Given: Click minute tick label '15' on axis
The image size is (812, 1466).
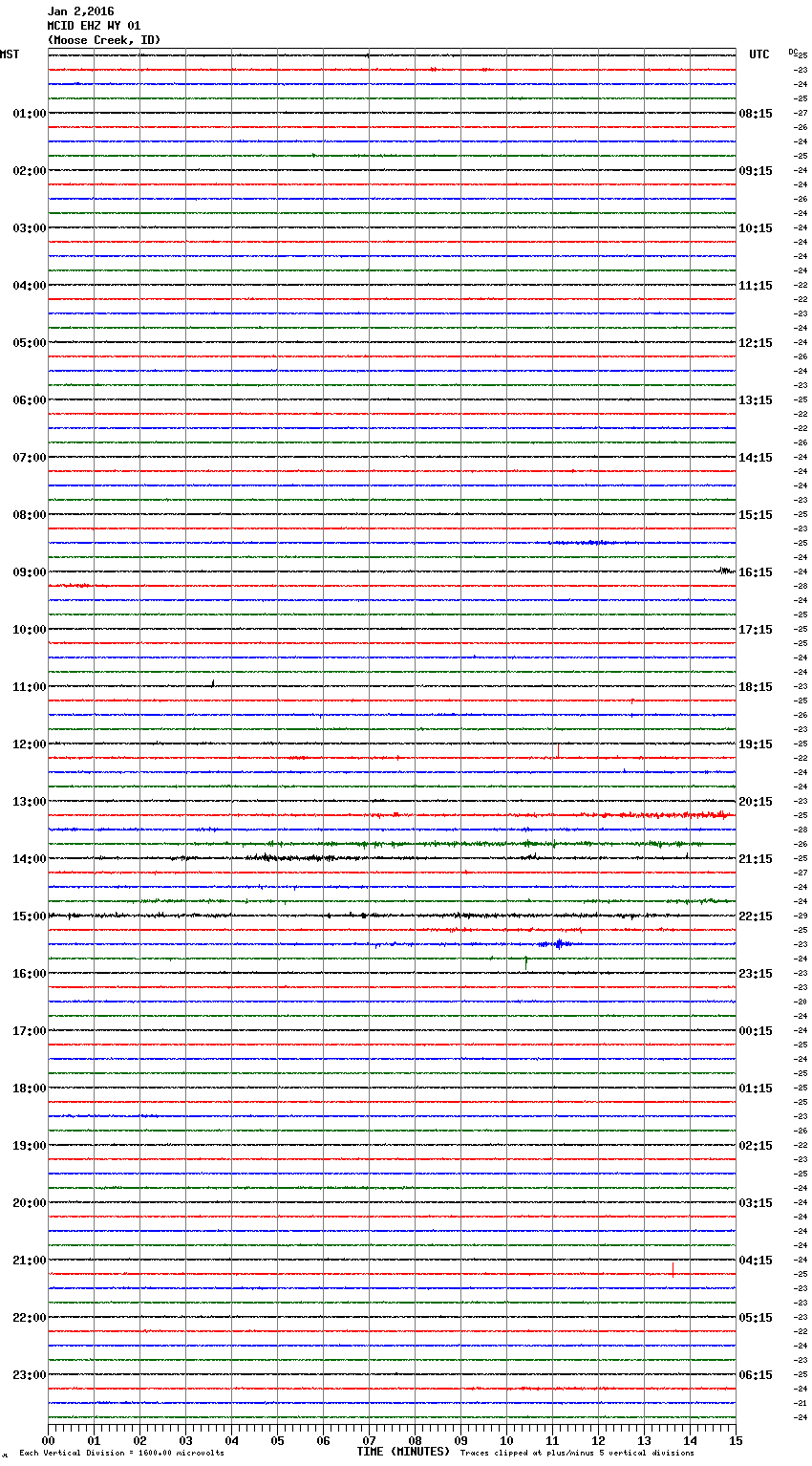Looking at the screenshot, I should 736,1440.
